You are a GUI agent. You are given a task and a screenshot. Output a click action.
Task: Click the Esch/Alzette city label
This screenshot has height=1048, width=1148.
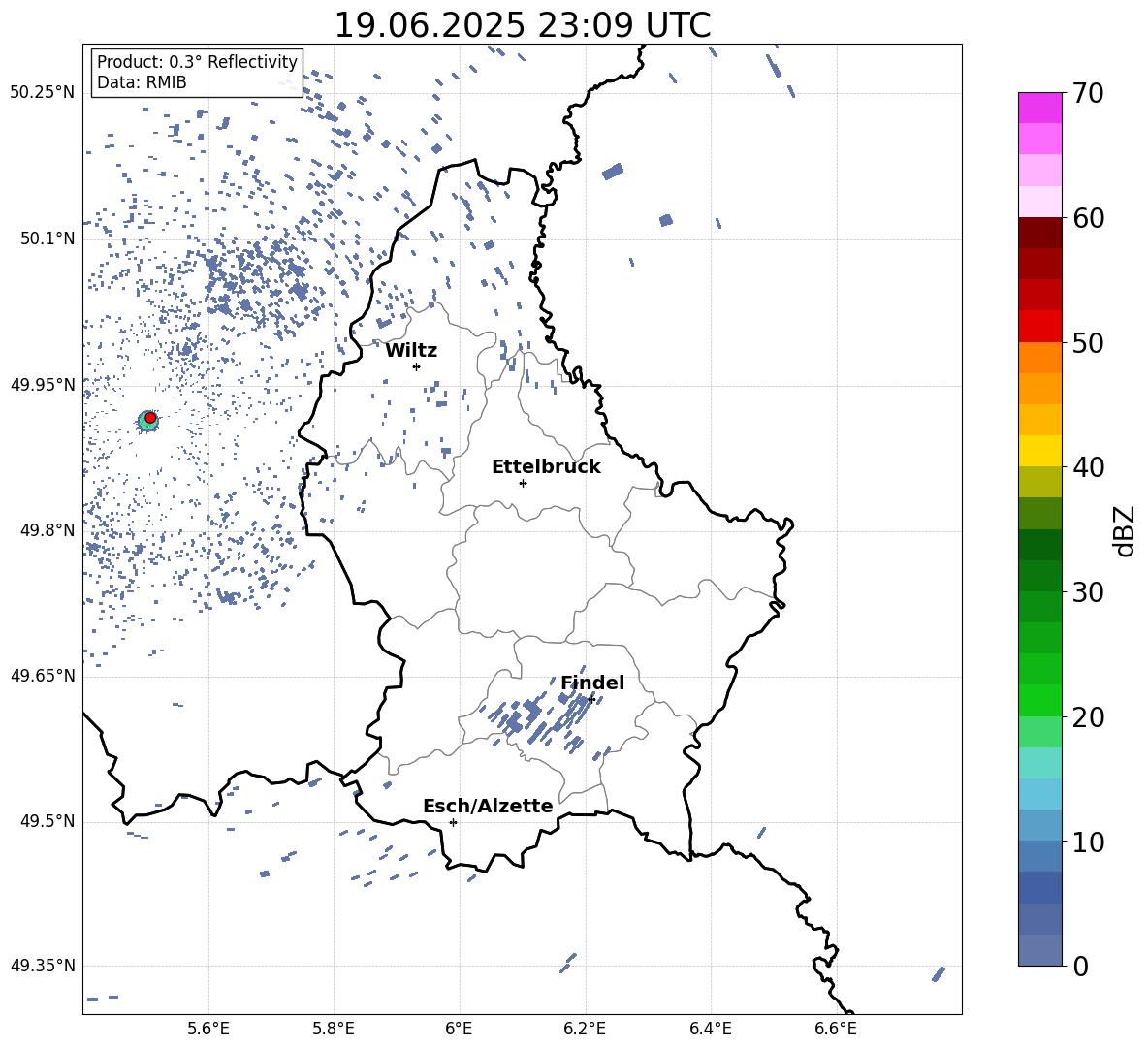pyautogui.click(x=488, y=806)
